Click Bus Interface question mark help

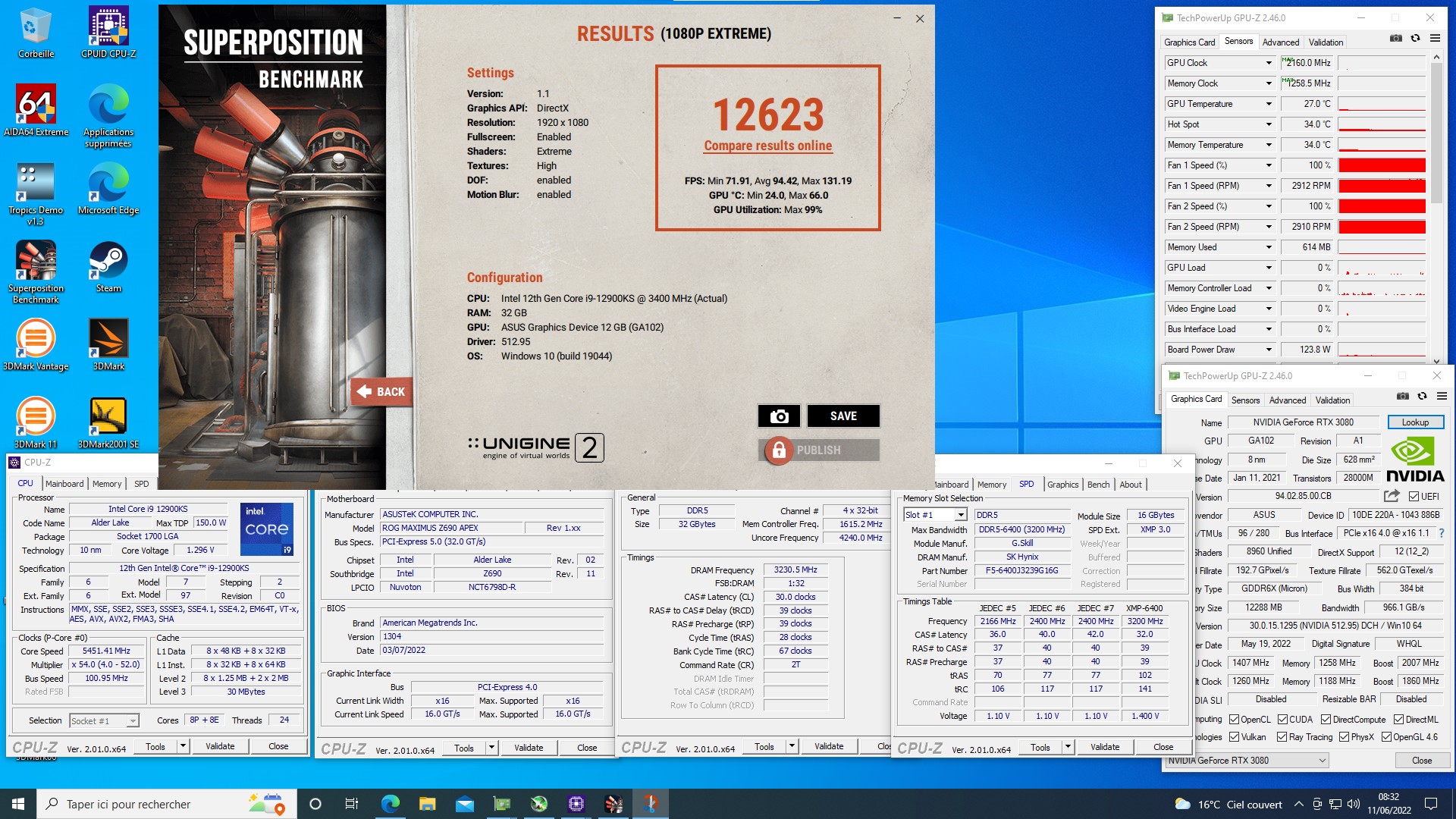pyautogui.click(x=1442, y=533)
